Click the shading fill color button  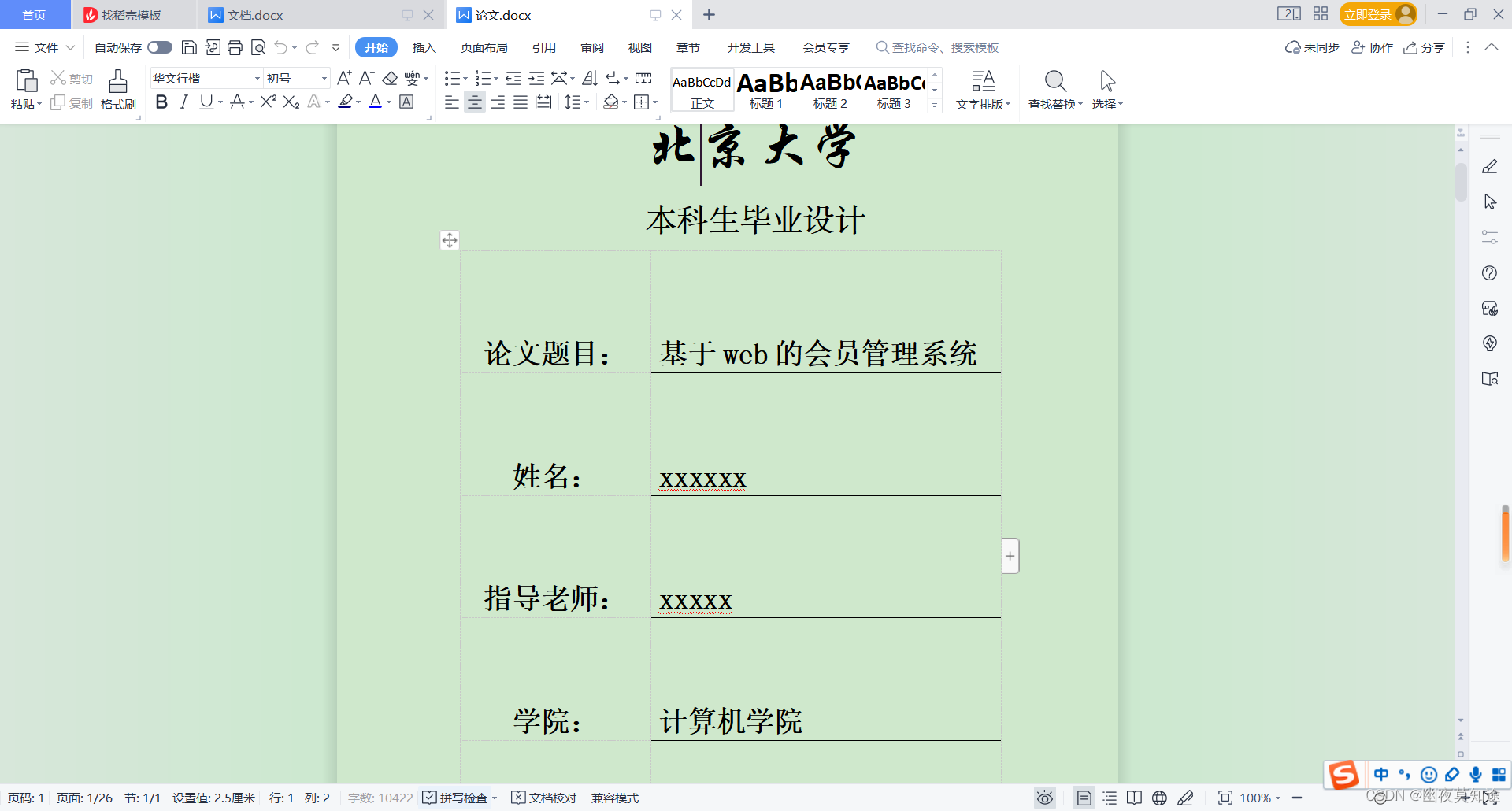pos(610,102)
